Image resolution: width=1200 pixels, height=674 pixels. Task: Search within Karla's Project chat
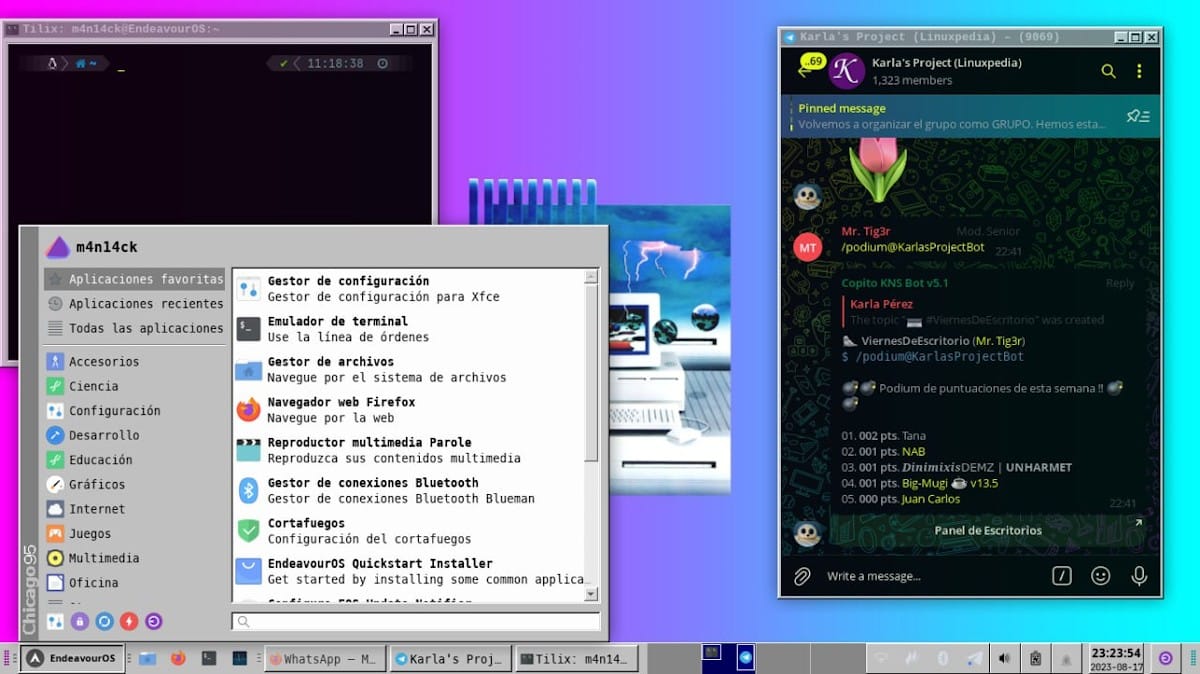(x=1108, y=71)
